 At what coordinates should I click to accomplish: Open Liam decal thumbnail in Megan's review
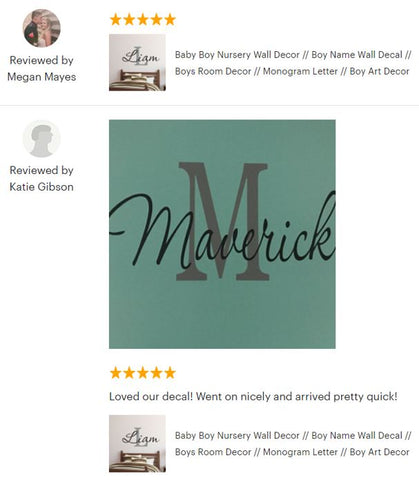137,62
